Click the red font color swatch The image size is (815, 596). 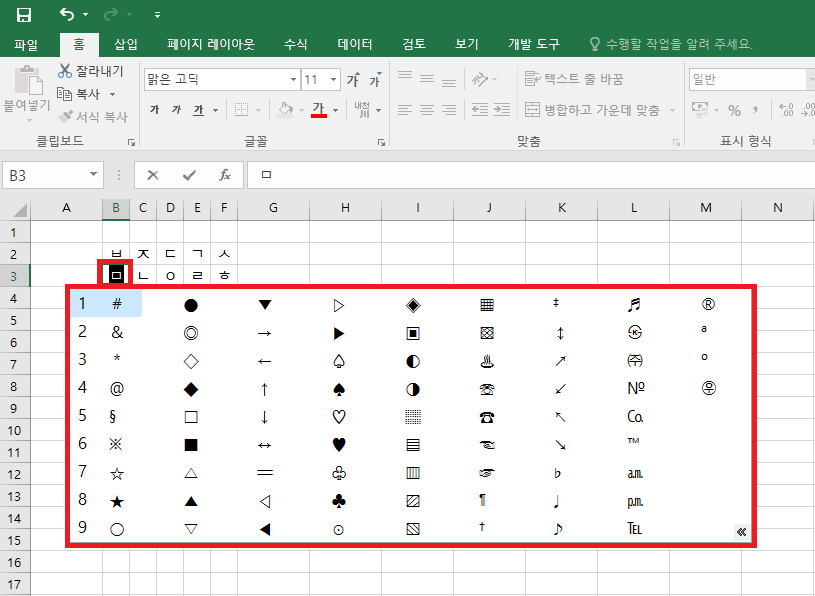pyautogui.click(x=317, y=113)
